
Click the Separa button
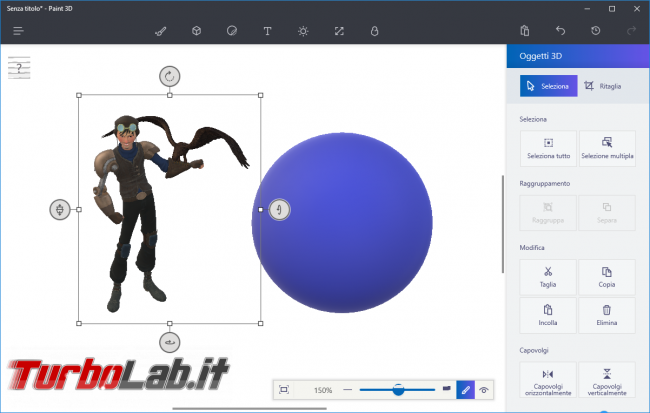pyautogui.click(x=607, y=213)
